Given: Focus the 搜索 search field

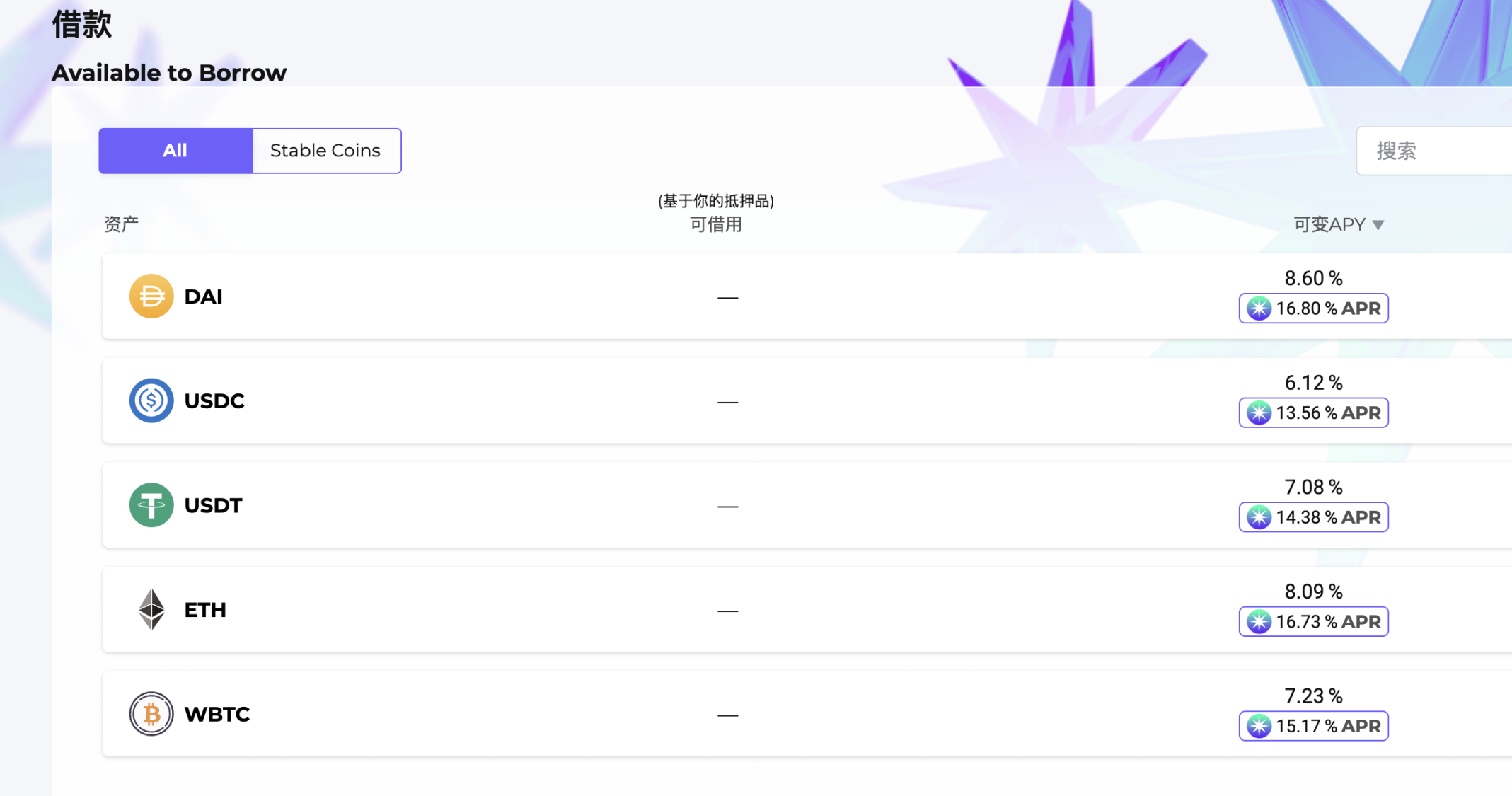Looking at the screenshot, I should coord(1434,151).
